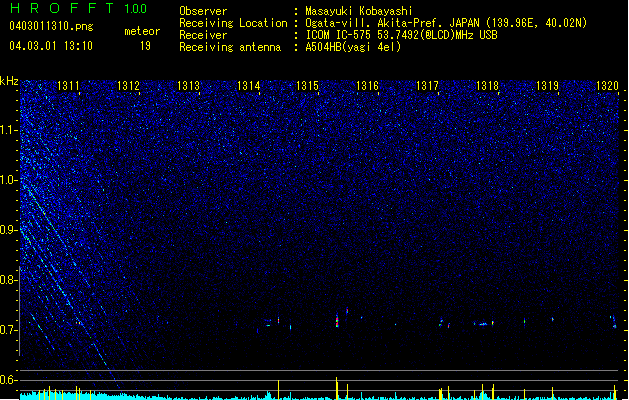Select the Ogata-vill. Akita-Pref. JAPAN location text
Screen dimensions: 629x400
point(446,23)
